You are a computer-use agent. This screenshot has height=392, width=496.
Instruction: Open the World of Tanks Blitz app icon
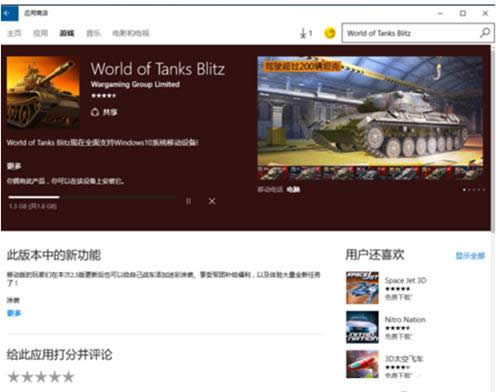[x=43, y=92]
